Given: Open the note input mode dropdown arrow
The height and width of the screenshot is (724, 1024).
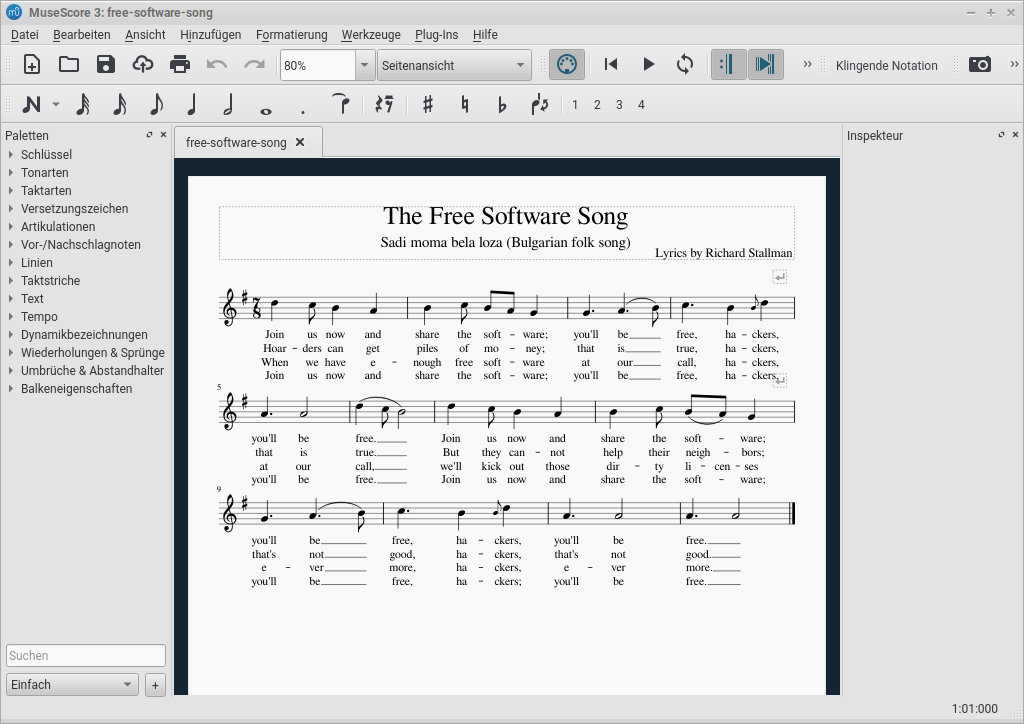Looking at the screenshot, I should coord(56,104).
